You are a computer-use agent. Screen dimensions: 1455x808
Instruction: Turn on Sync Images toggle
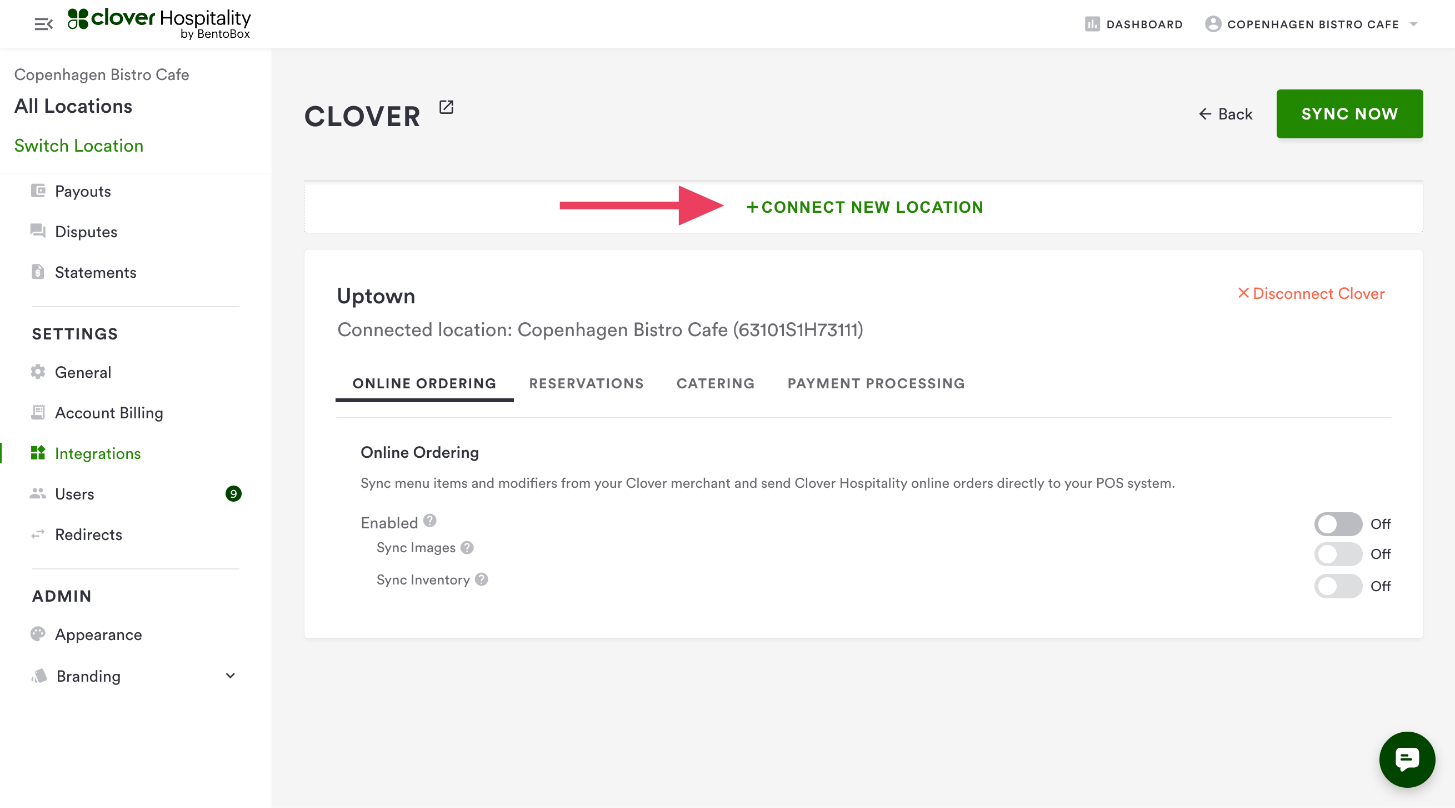point(1338,554)
